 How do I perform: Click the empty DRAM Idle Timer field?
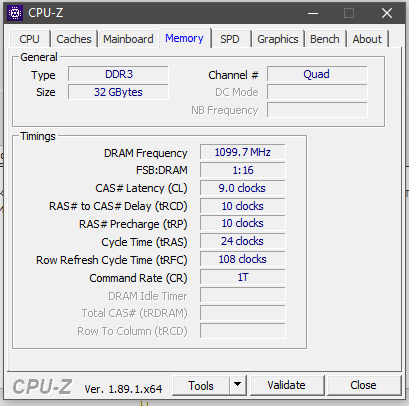243,295
